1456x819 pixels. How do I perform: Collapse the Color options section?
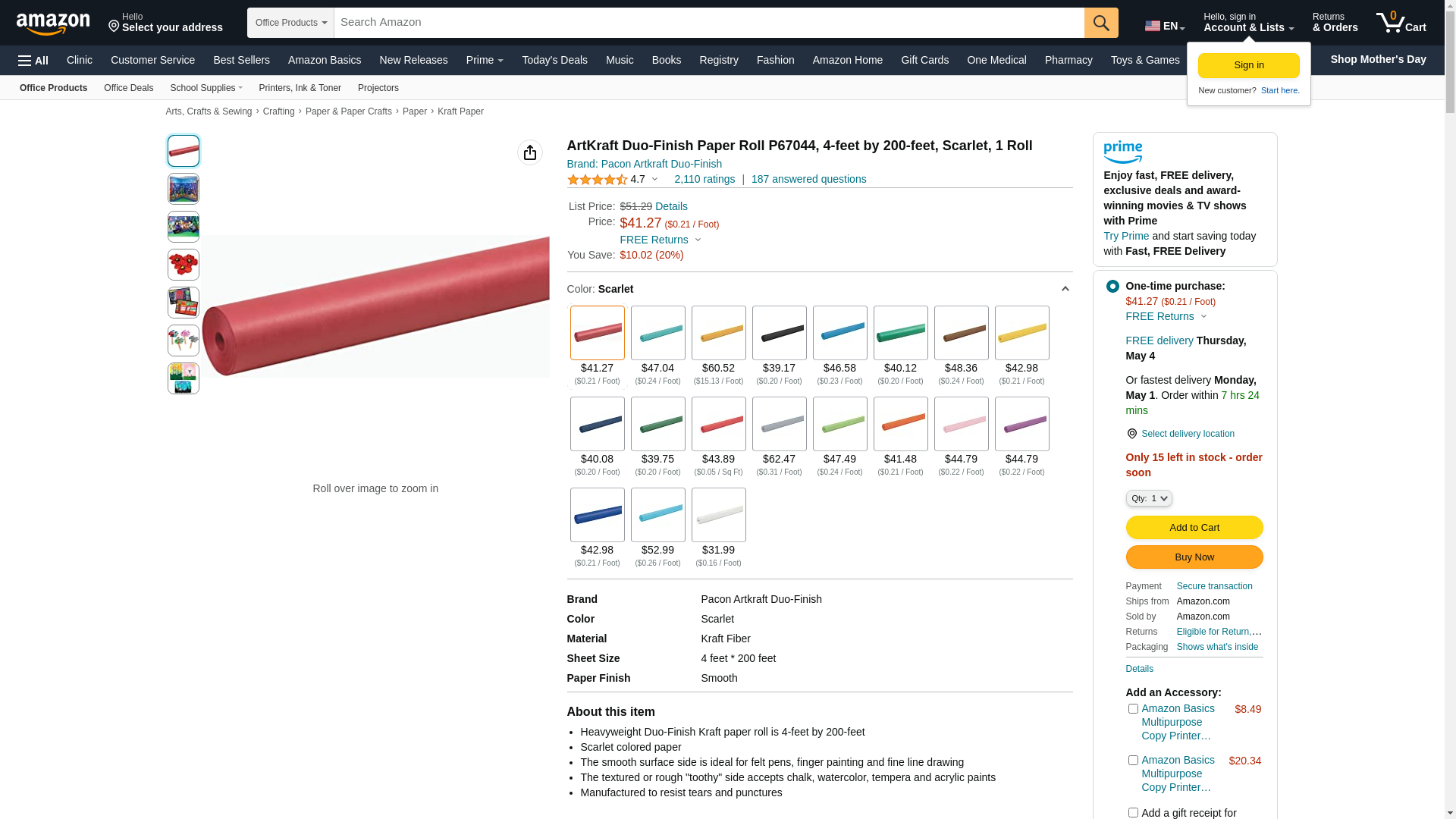click(x=1065, y=289)
